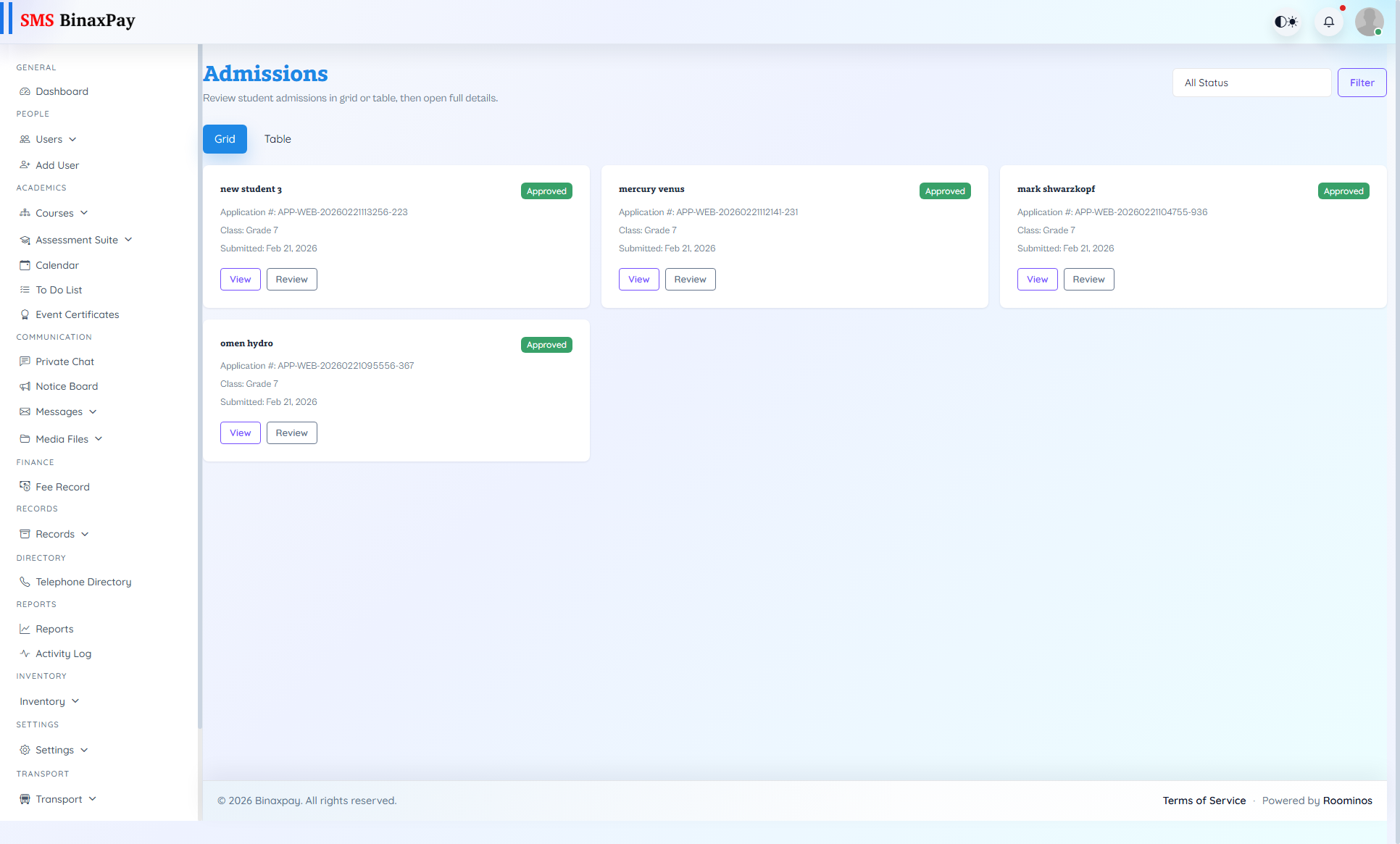Screen dimensions: 1400x844
Task: Expand the Courses section
Action: tap(54, 213)
